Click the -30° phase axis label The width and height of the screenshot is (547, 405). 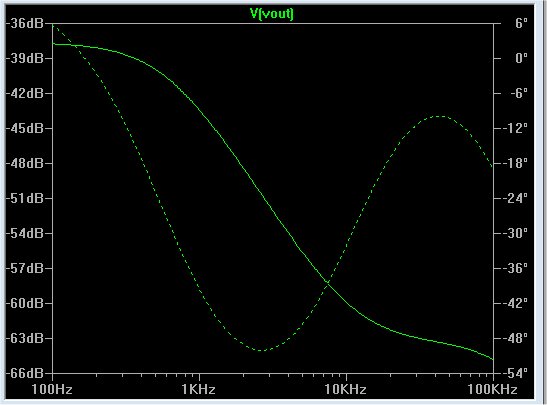pos(515,233)
